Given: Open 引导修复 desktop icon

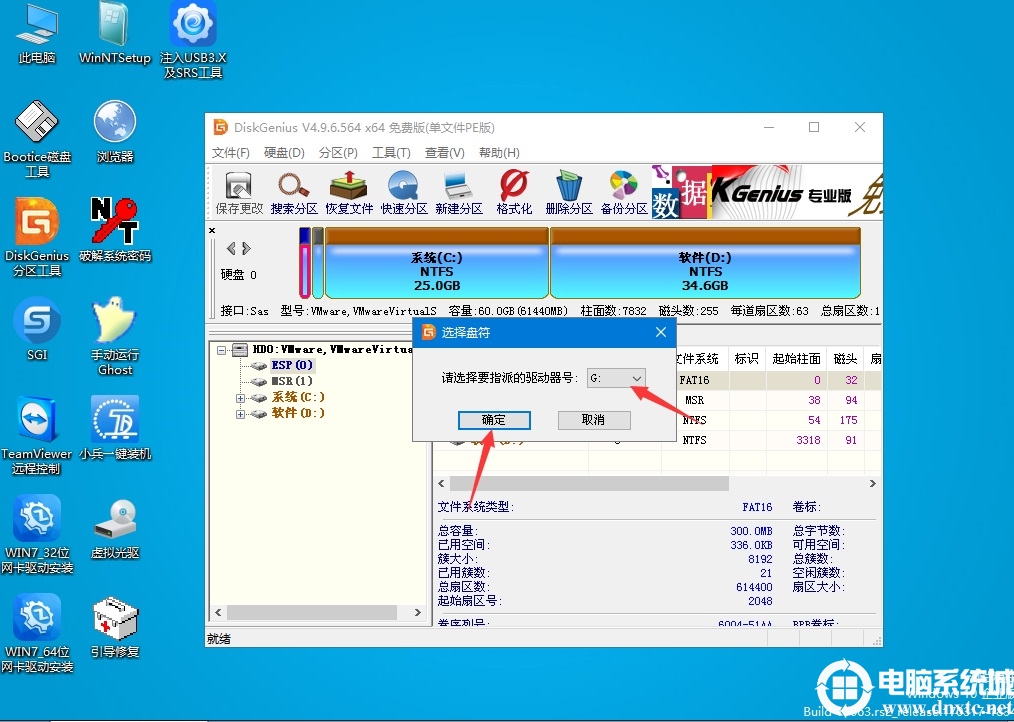Looking at the screenshot, I should click(114, 627).
